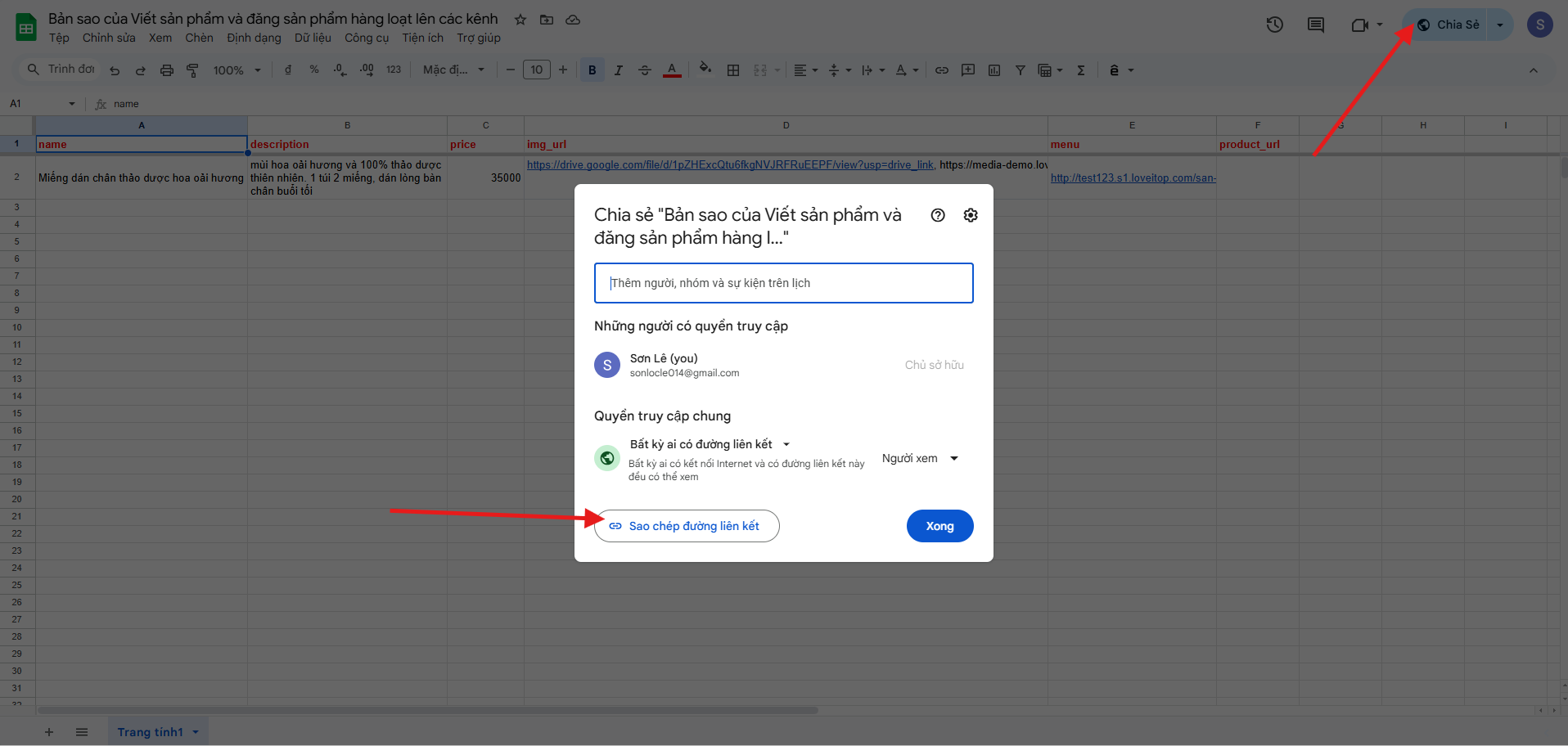Click the insert link toolbar icon

[942, 70]
